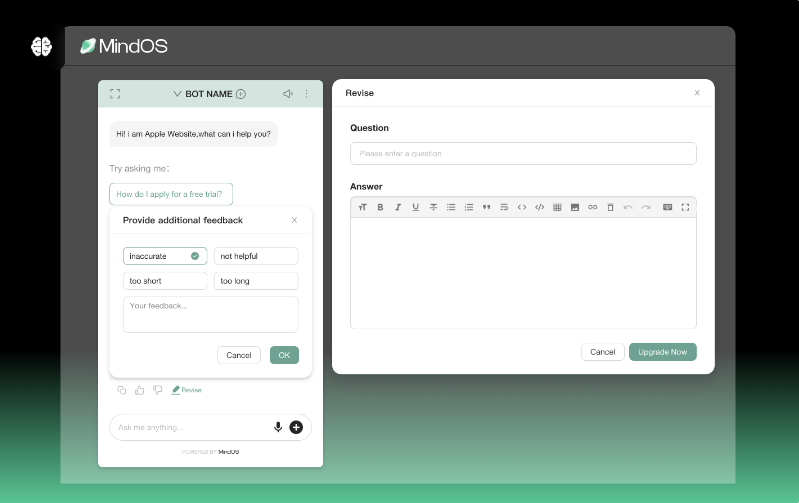Cancel the additional feedback popup
This screenshot has width=799, height=503.
tap(239, 355)
